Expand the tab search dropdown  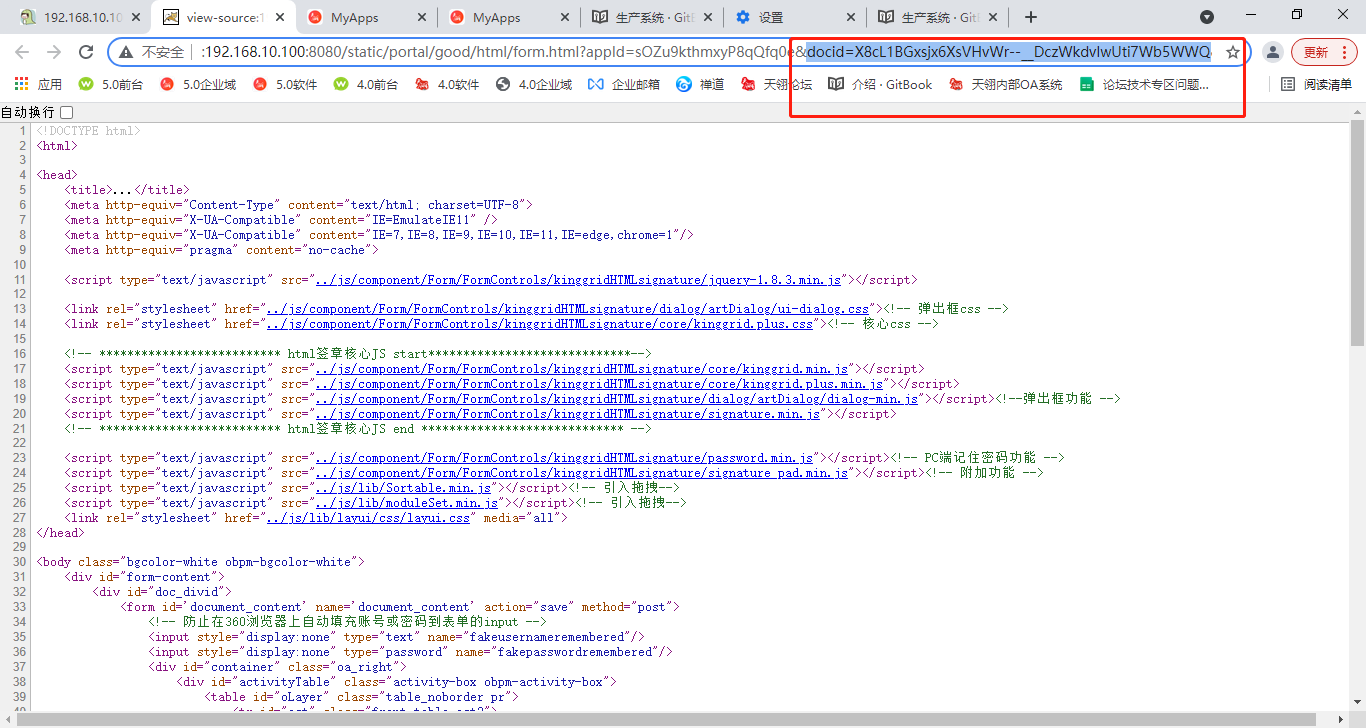1207,17
